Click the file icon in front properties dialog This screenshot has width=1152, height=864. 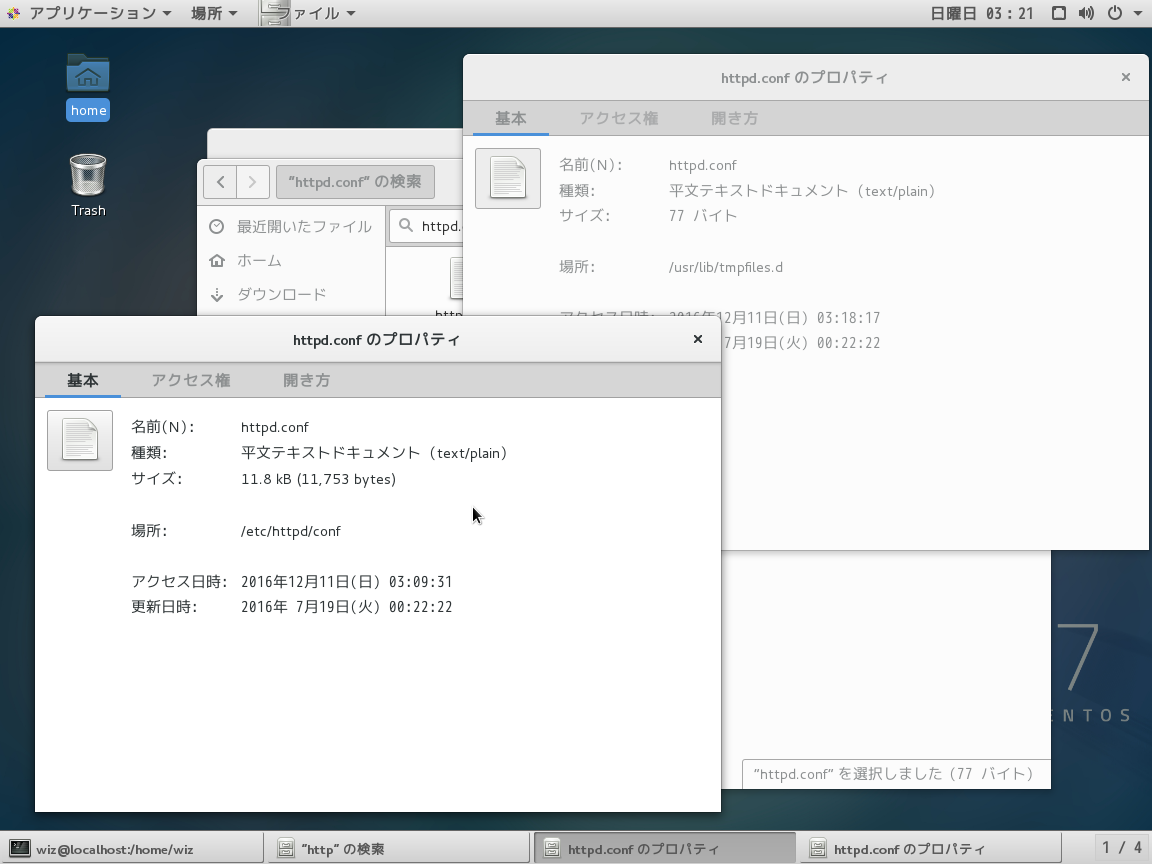click(x=80, y=440)
